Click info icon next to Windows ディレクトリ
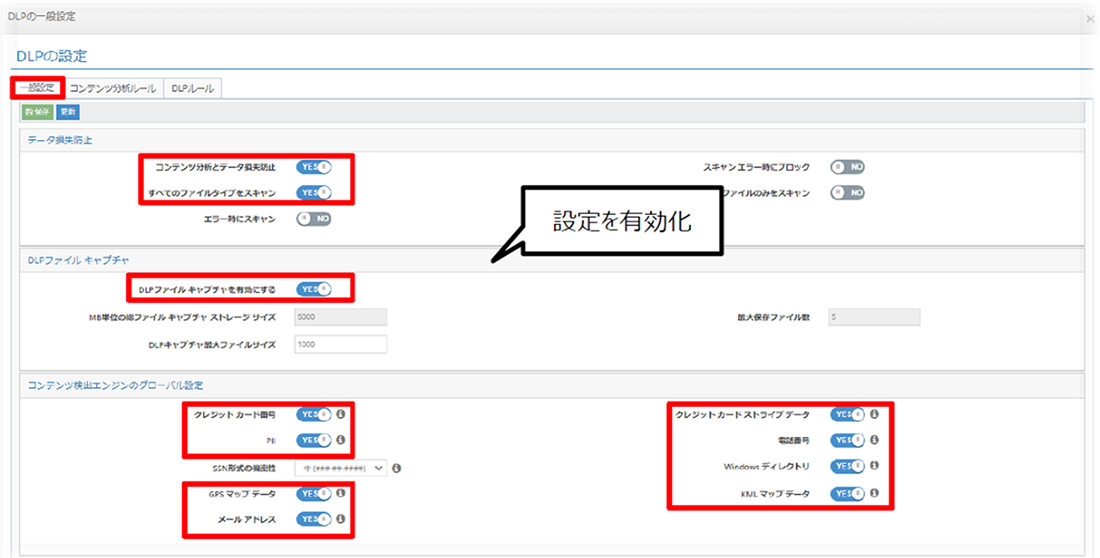The image size is (1100, 558). (x=875, y=467)
